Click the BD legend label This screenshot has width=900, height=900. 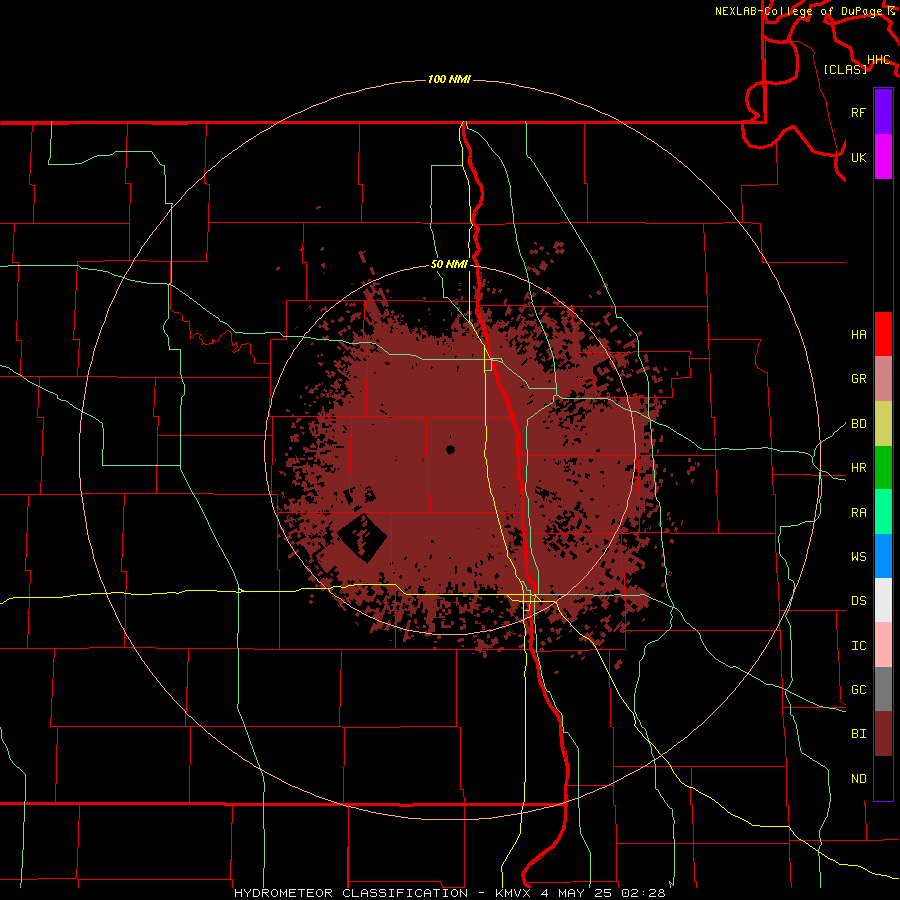(858, 424)
